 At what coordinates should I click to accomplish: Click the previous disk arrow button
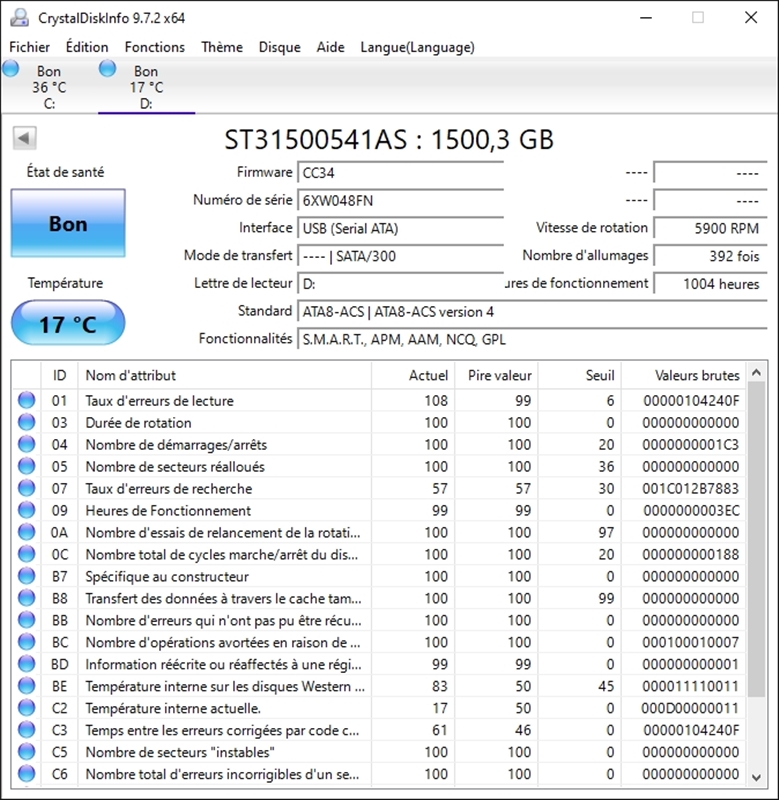pyautogui.click(x=25, y=139)
